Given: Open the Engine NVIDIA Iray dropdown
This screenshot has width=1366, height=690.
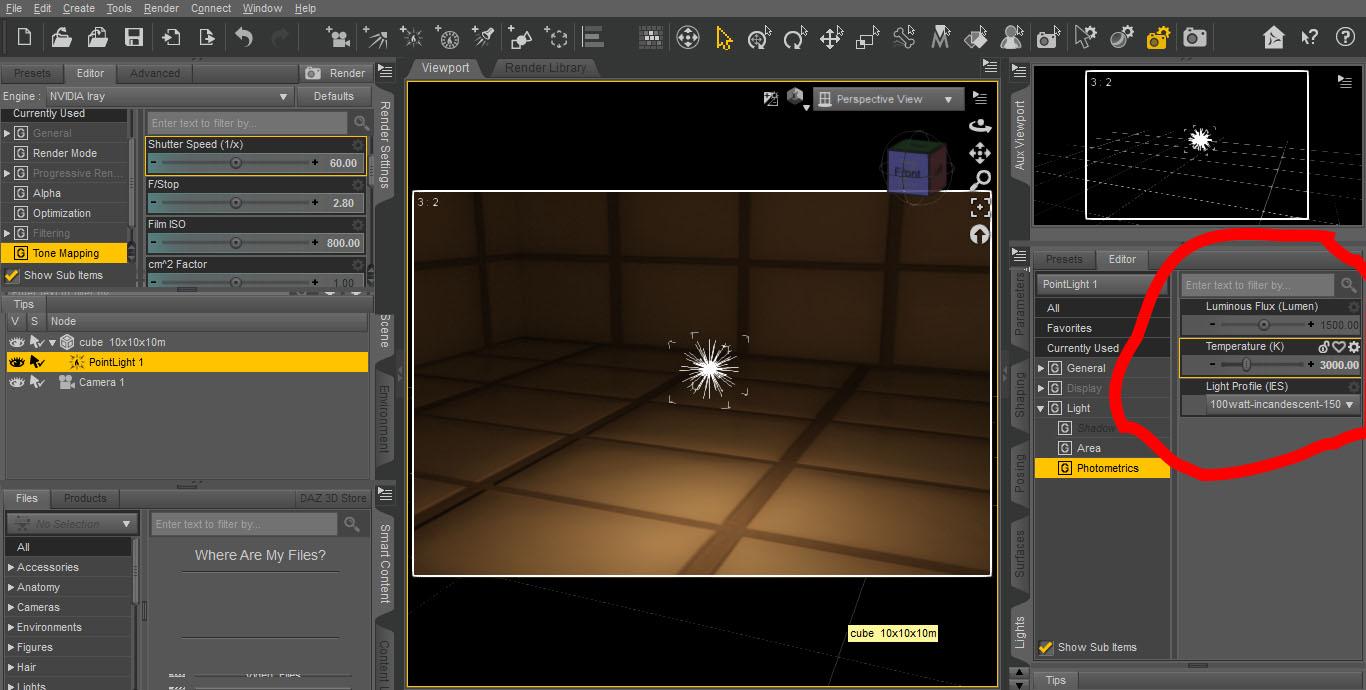Looking at the screenshot, I should click(169, 96).
